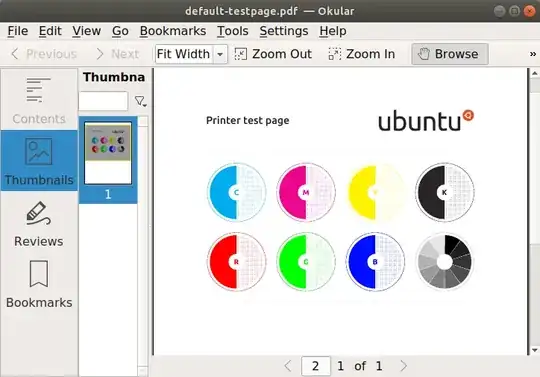The height and width of the screenshot is (377, 540).
Task: Open the Settings menu
Action: click(x=284, y=31)
